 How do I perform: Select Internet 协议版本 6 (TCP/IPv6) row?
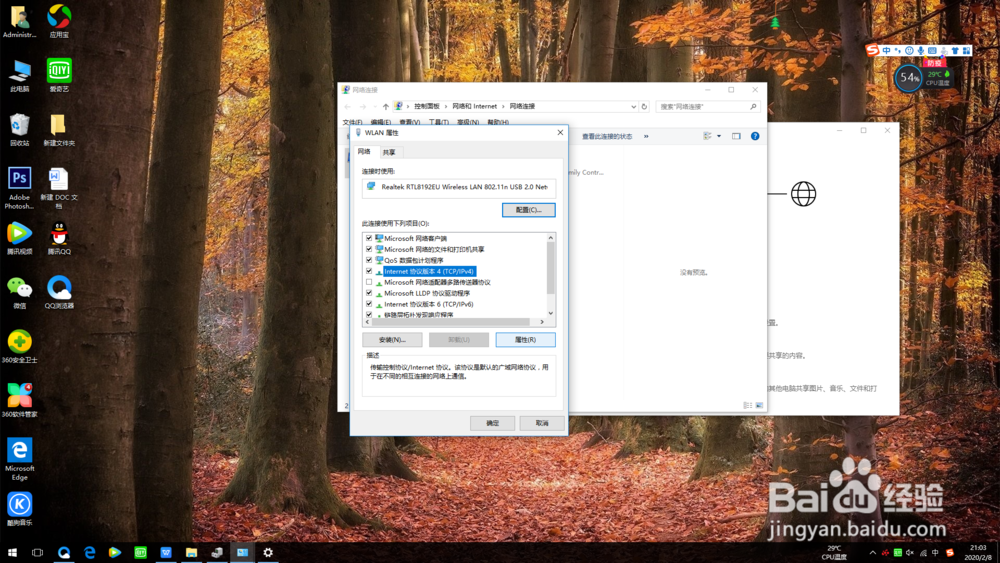point(429,304)
